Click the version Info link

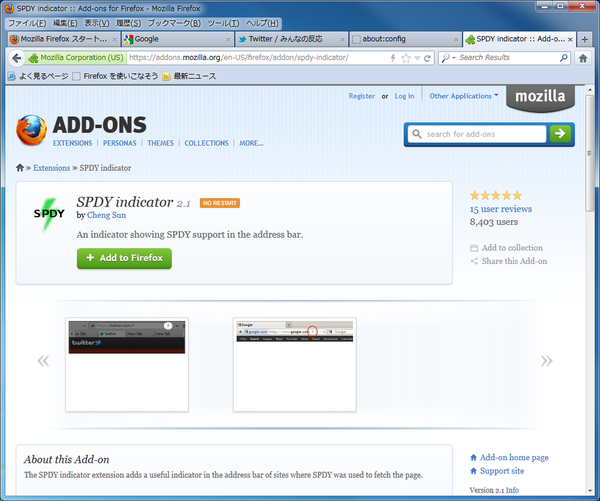pos(512,490)
